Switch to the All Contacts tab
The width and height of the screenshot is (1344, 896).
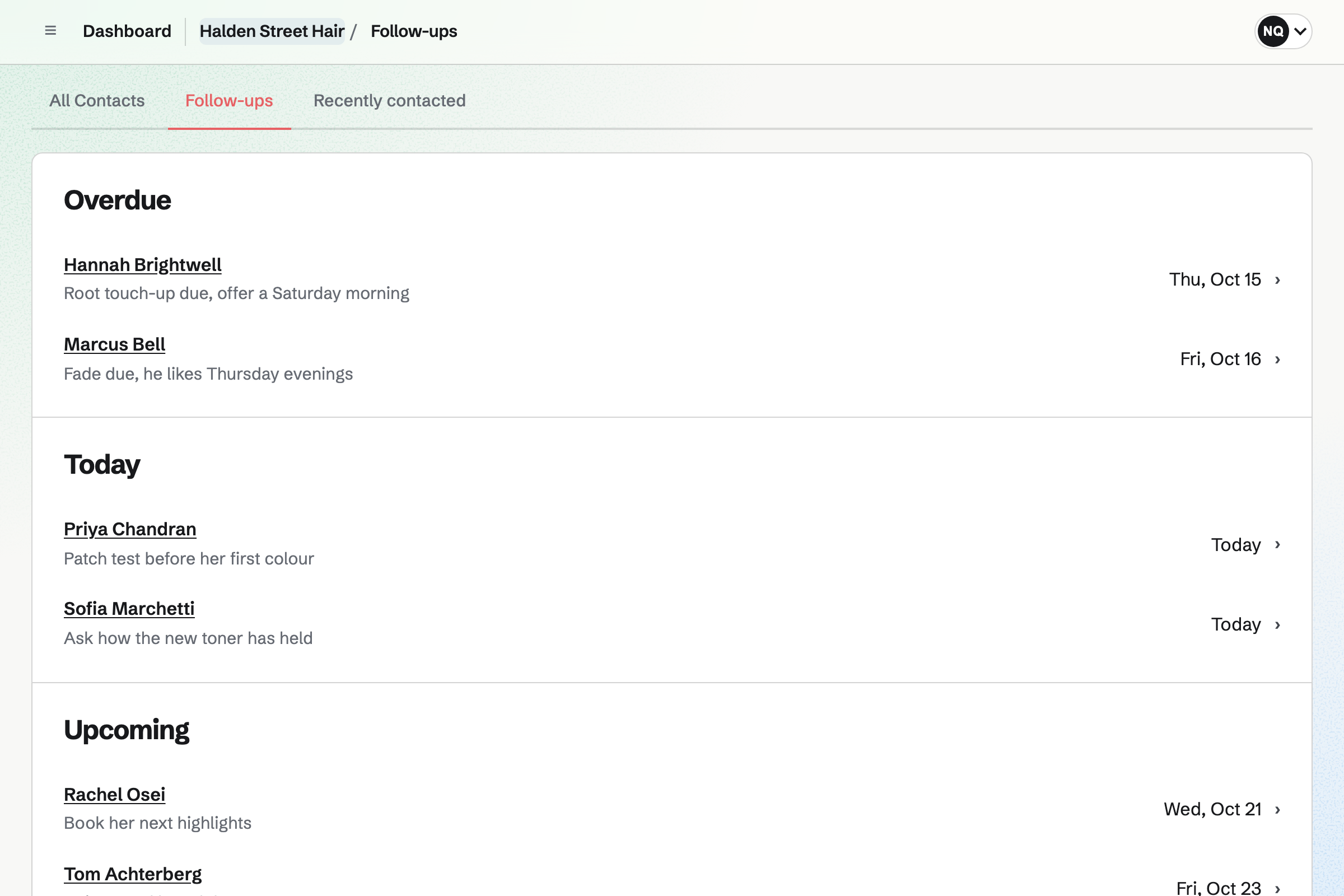97,101
